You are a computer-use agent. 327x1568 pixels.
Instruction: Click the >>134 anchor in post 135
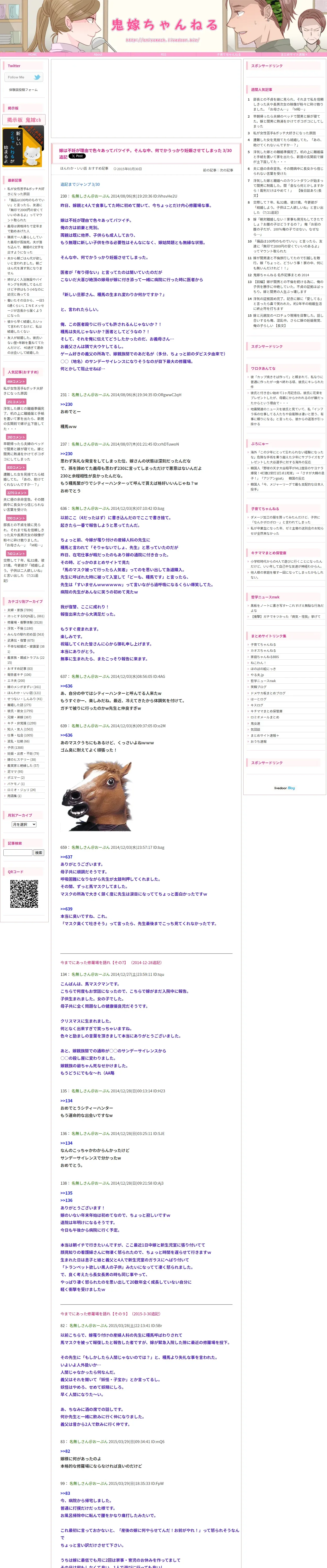(x=66, y=1101)
